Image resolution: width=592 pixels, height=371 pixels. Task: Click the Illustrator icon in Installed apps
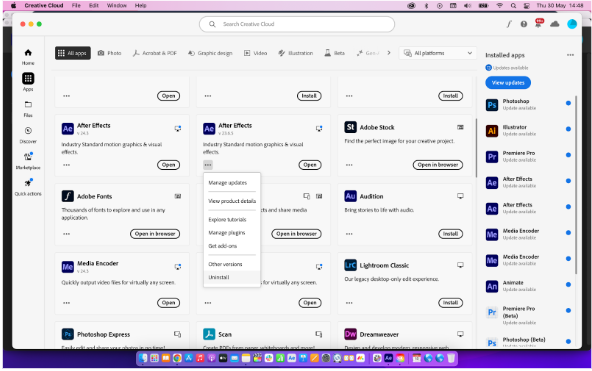(492, 131)
